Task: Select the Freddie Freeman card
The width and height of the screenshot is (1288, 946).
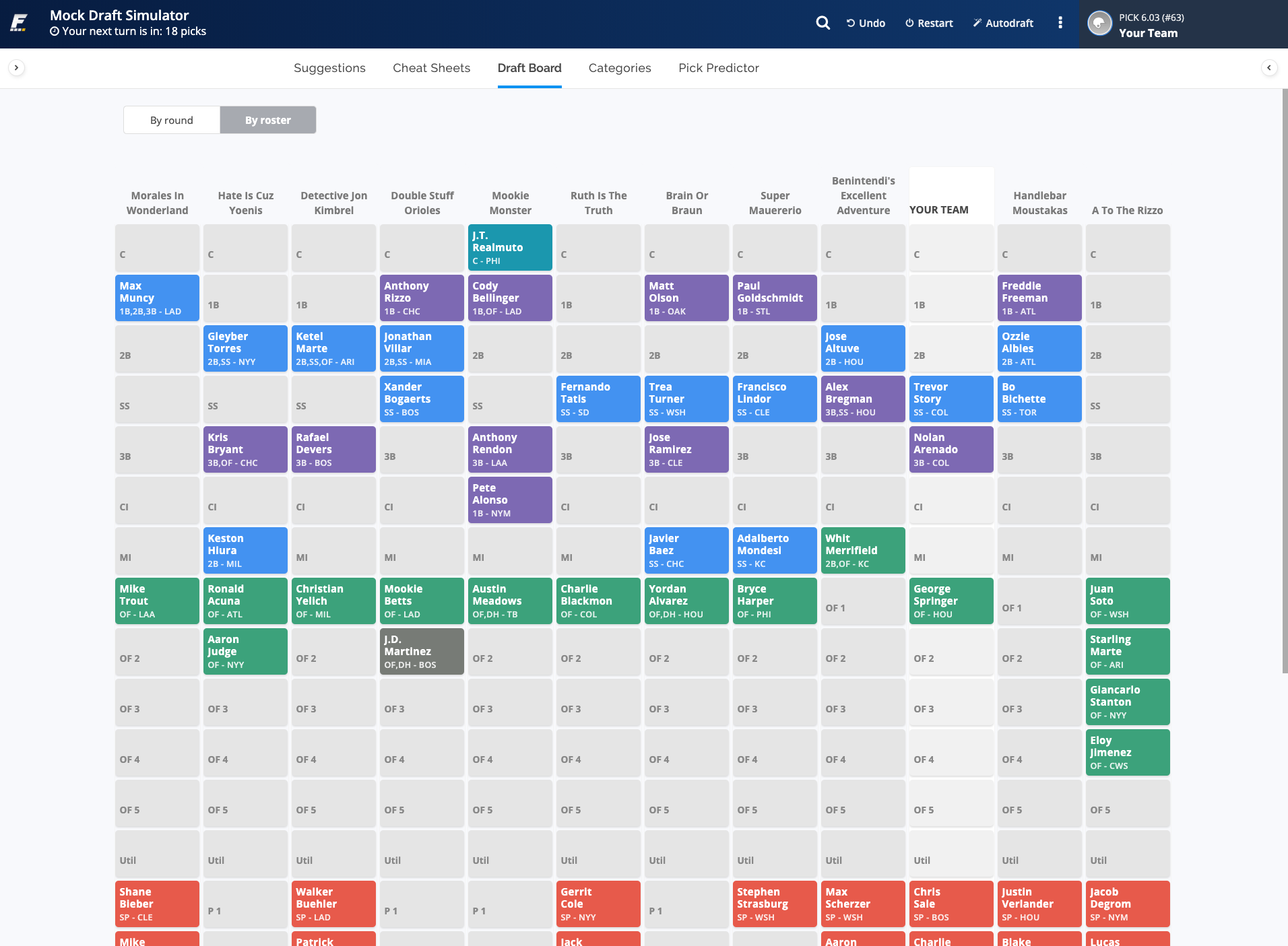Action: (x=1040, y=298)
